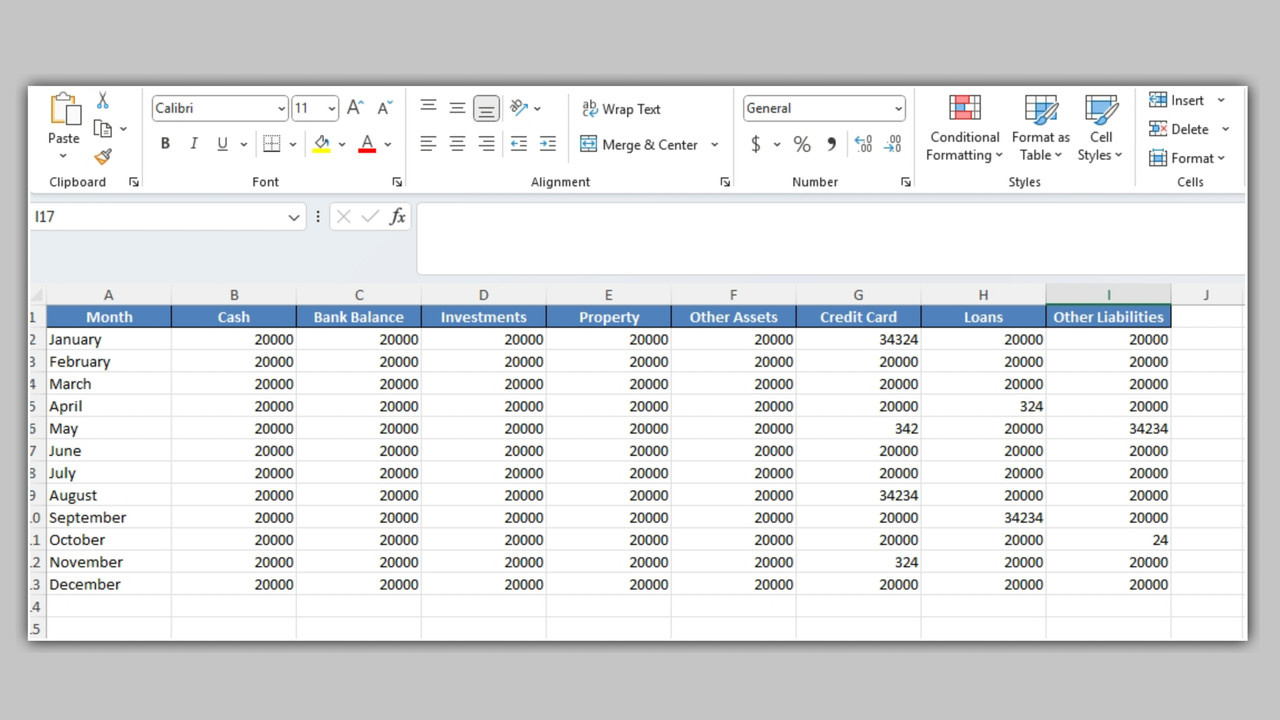
Task: Click Delete cells button
Action: (1179, 129)
